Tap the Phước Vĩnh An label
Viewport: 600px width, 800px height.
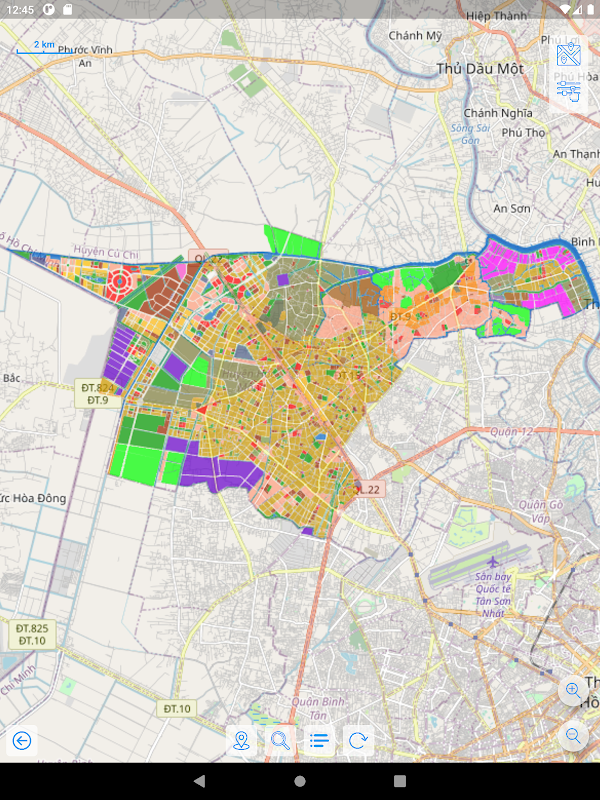pos(85,56)
